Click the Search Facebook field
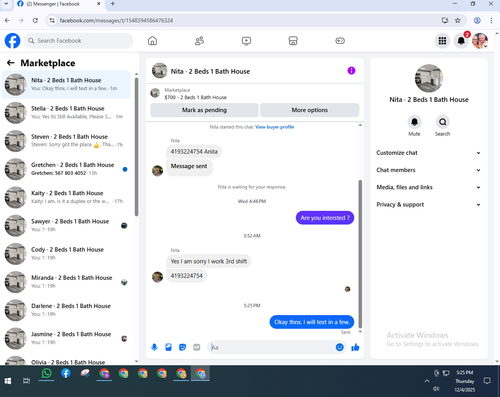The image size is (500, 397). [78, 41]
